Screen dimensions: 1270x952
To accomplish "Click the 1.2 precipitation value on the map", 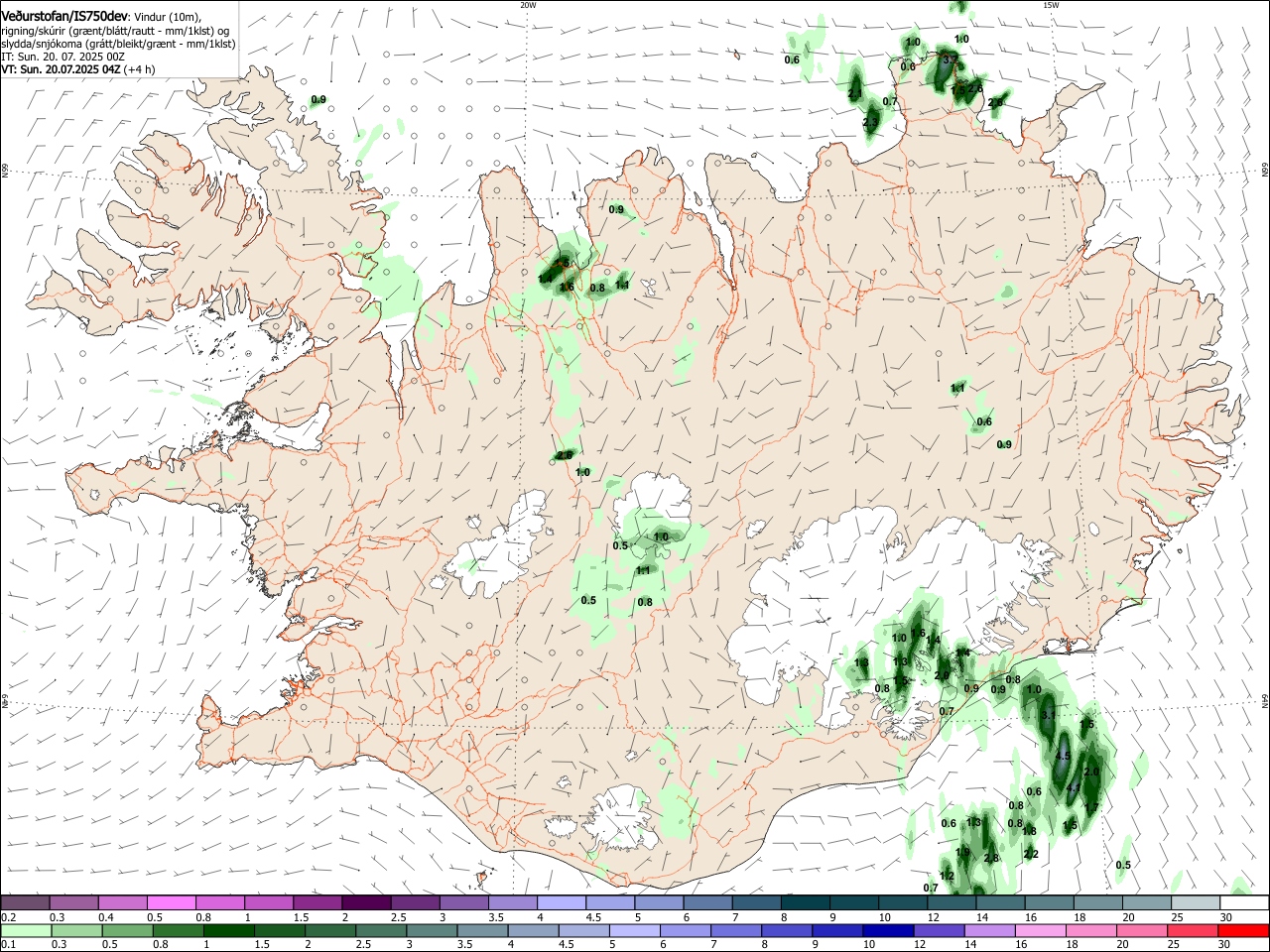I will [947, 876].
